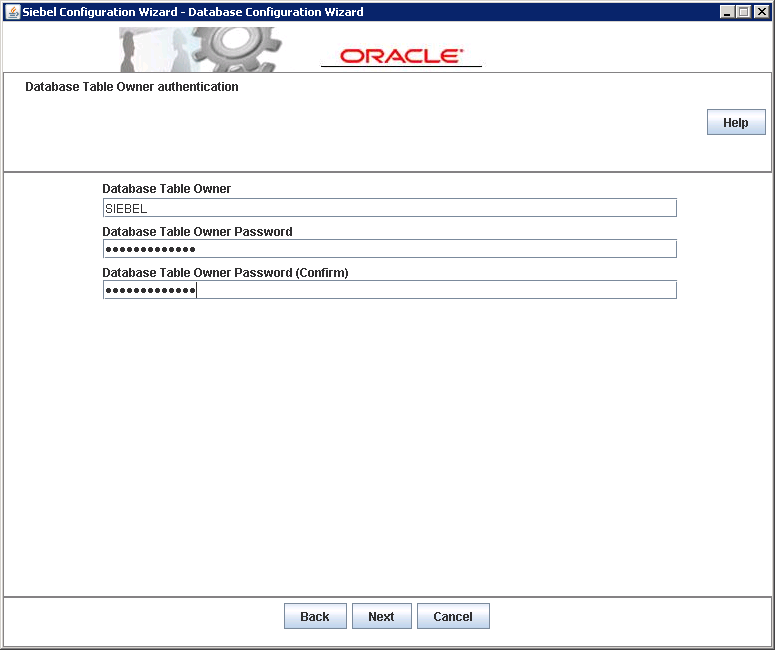Screen dimensions: 775x650
Task: Click the Password (Confirm) input field
Action: click(x=389, y=290)
